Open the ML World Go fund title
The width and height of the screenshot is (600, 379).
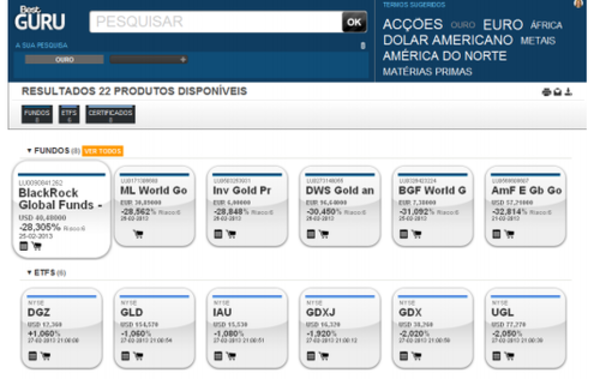tap(154, 190)
